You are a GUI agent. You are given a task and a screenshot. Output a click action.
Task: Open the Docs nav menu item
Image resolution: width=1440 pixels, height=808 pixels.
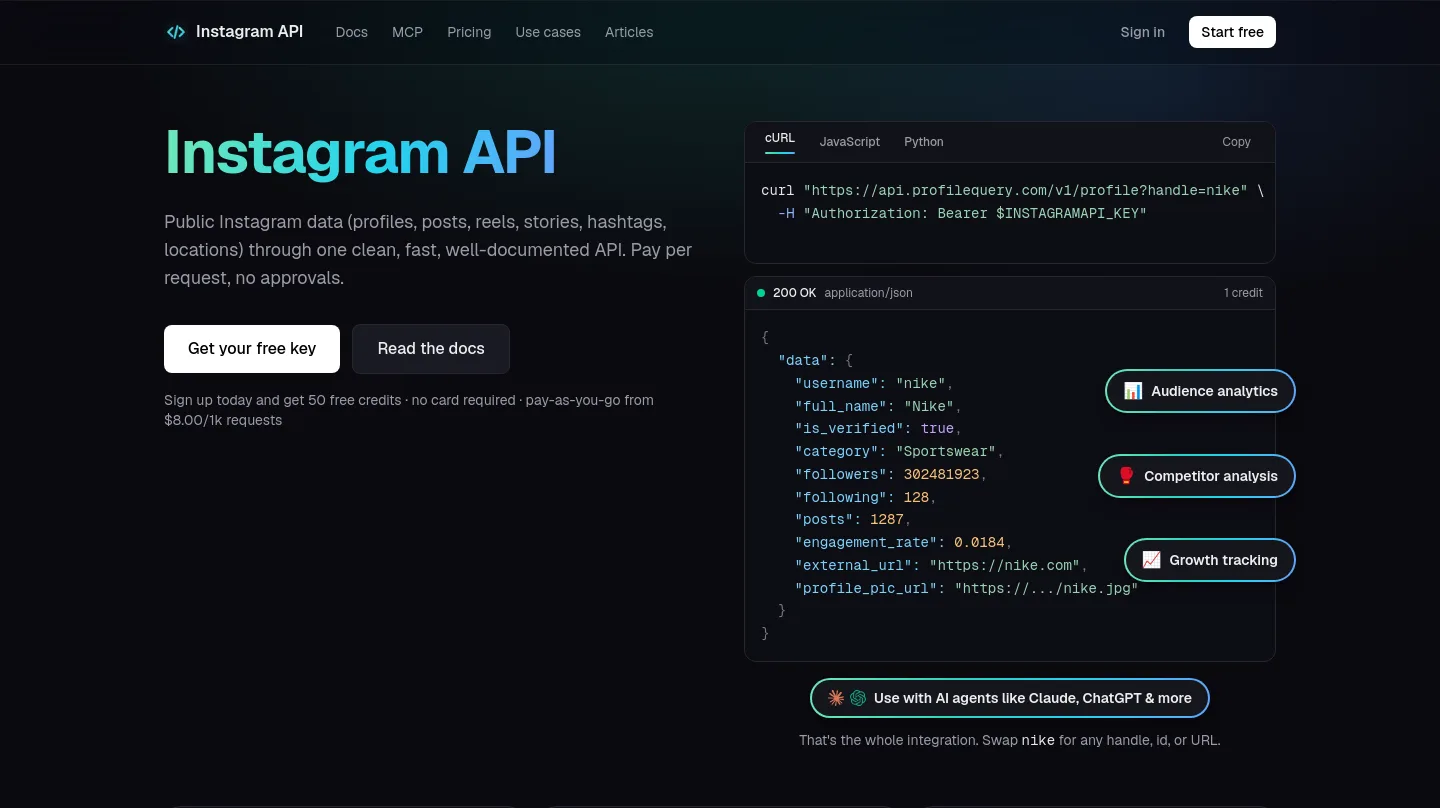pos(352,32)
